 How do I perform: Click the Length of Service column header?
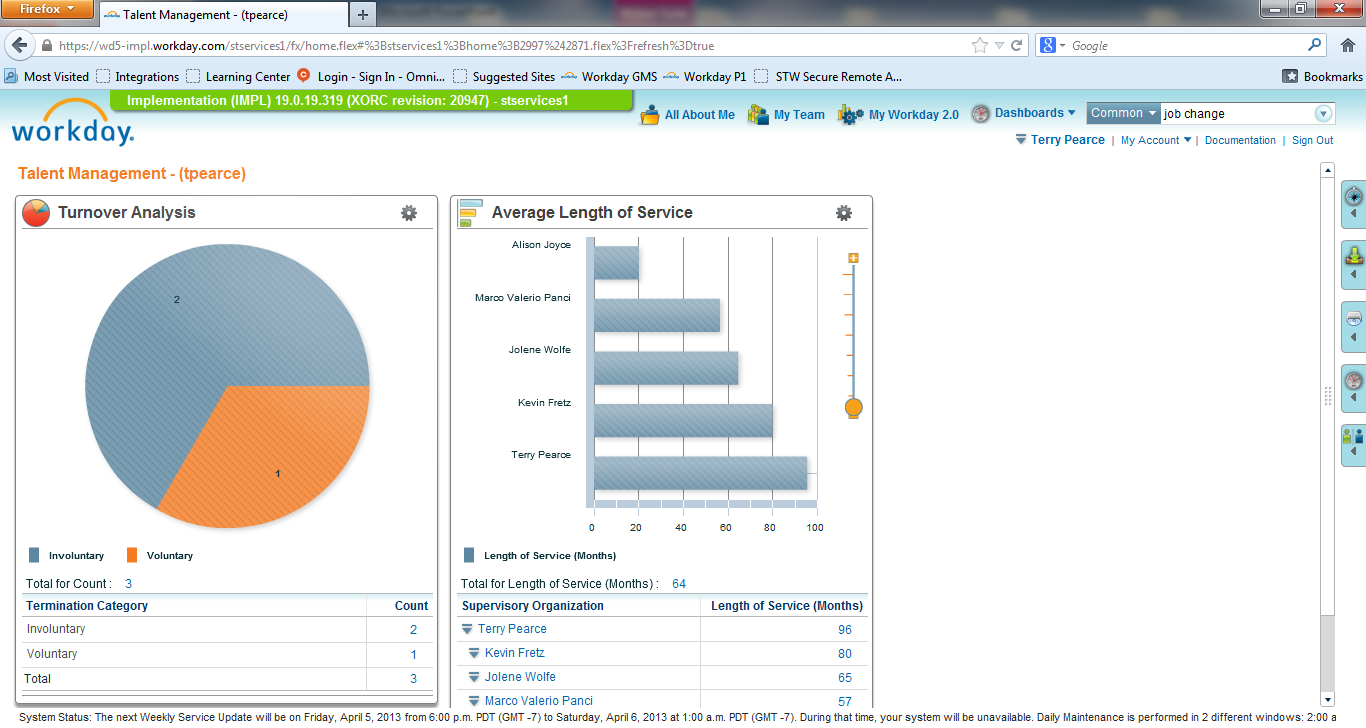coord(786,605)
